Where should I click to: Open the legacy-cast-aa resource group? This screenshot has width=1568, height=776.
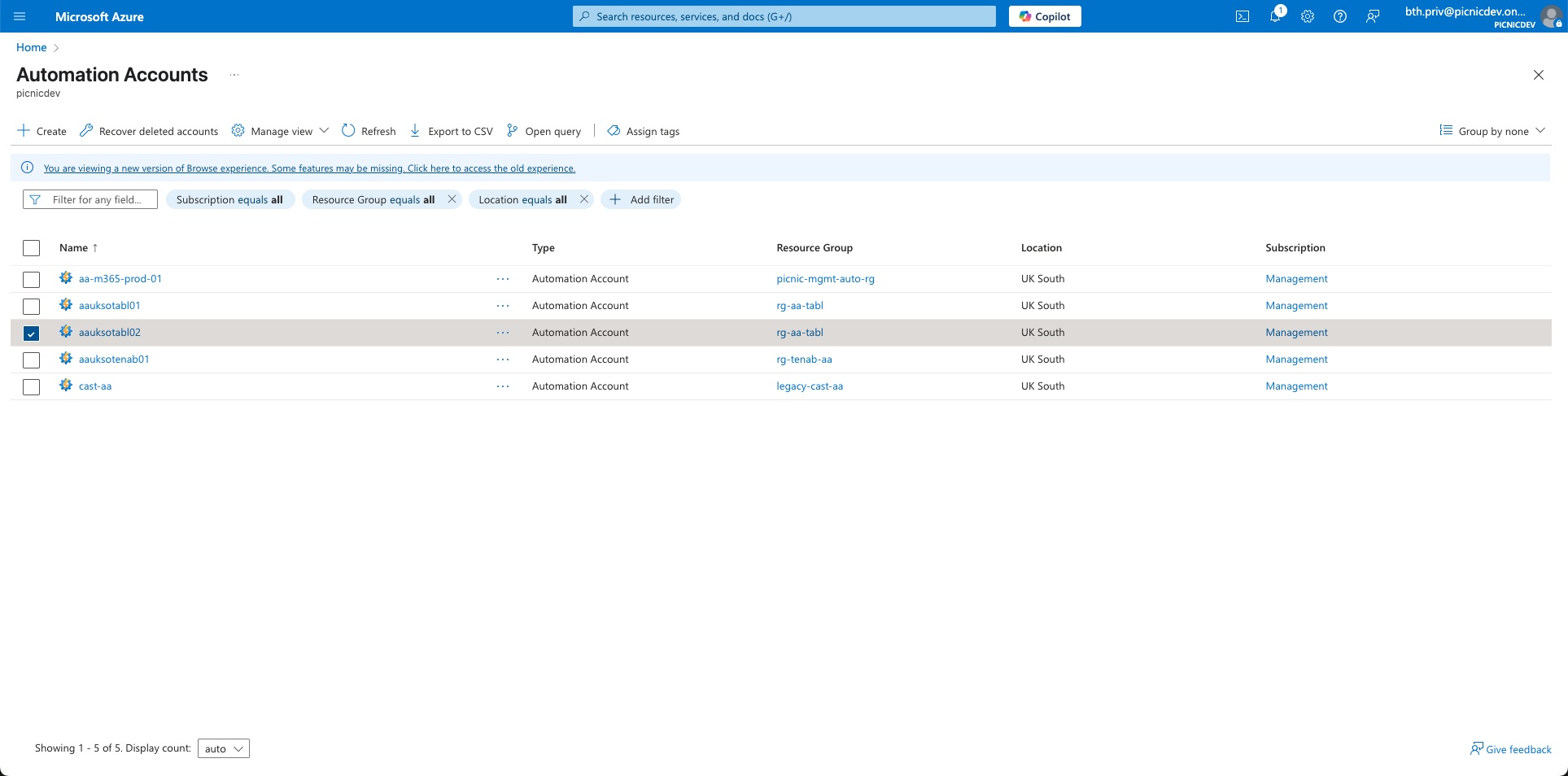[810, 386]
